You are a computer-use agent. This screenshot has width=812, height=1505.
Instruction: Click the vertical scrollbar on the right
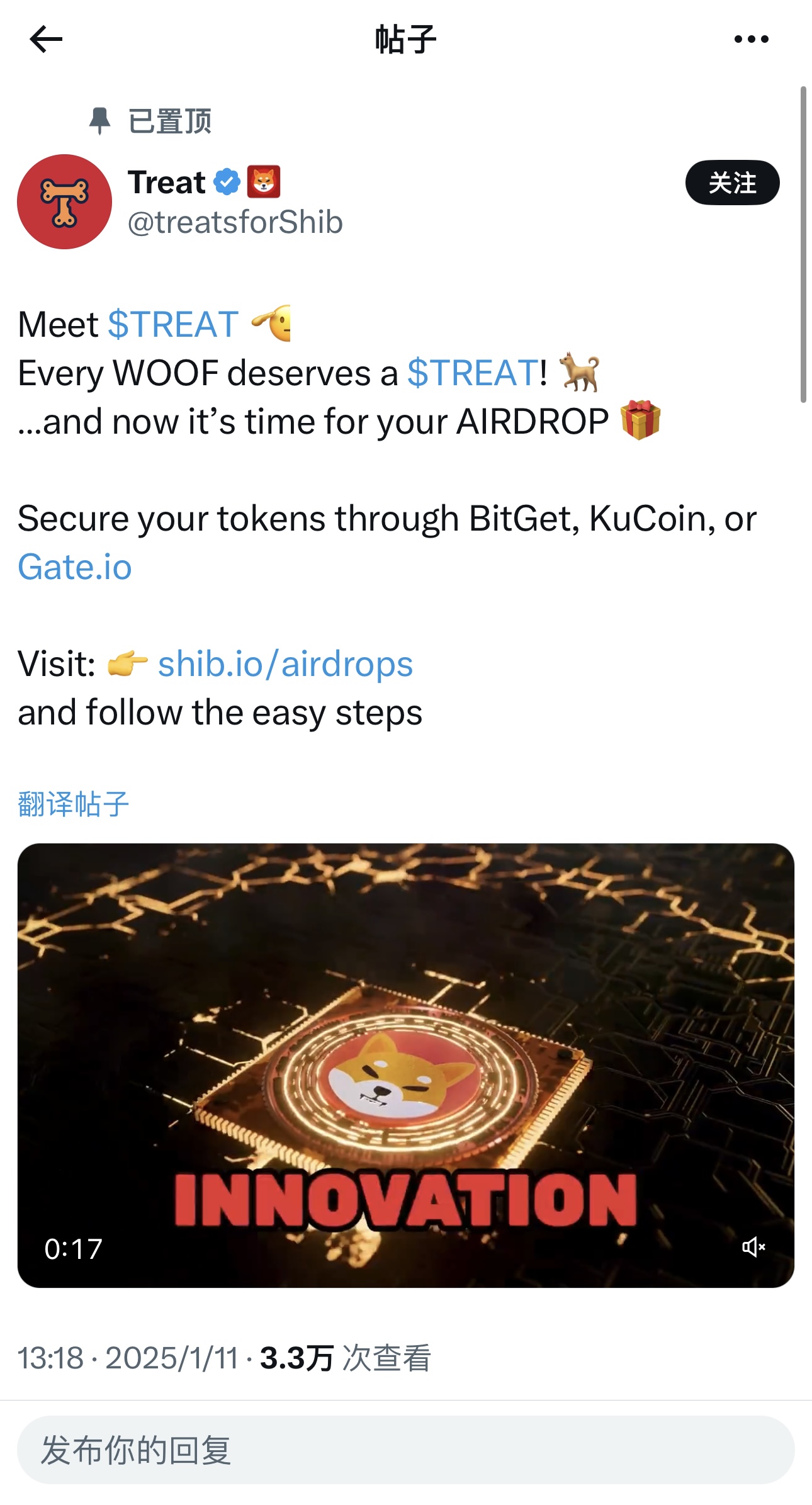click(x=803, y=244)
